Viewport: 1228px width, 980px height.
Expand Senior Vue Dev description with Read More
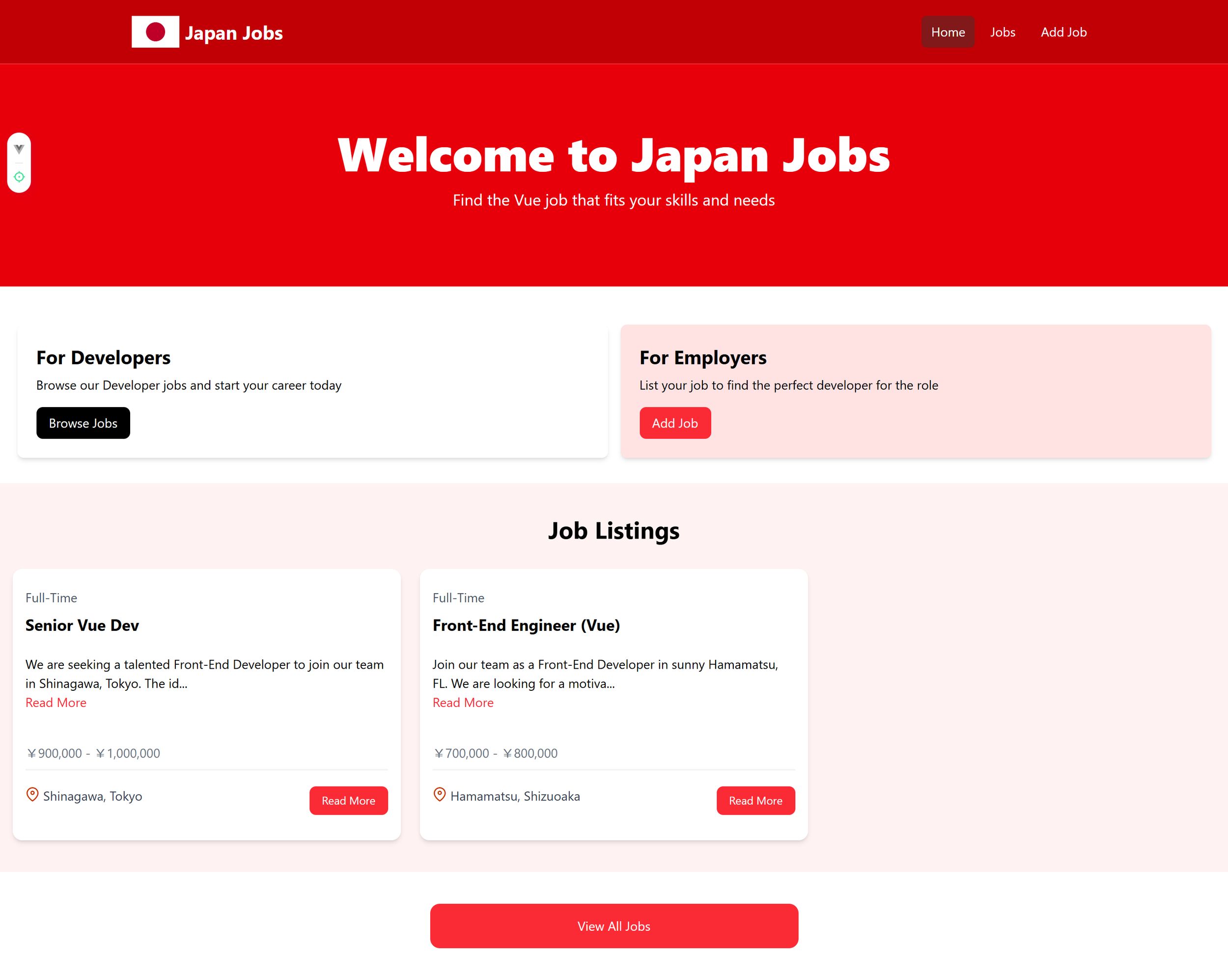point(56,703)
